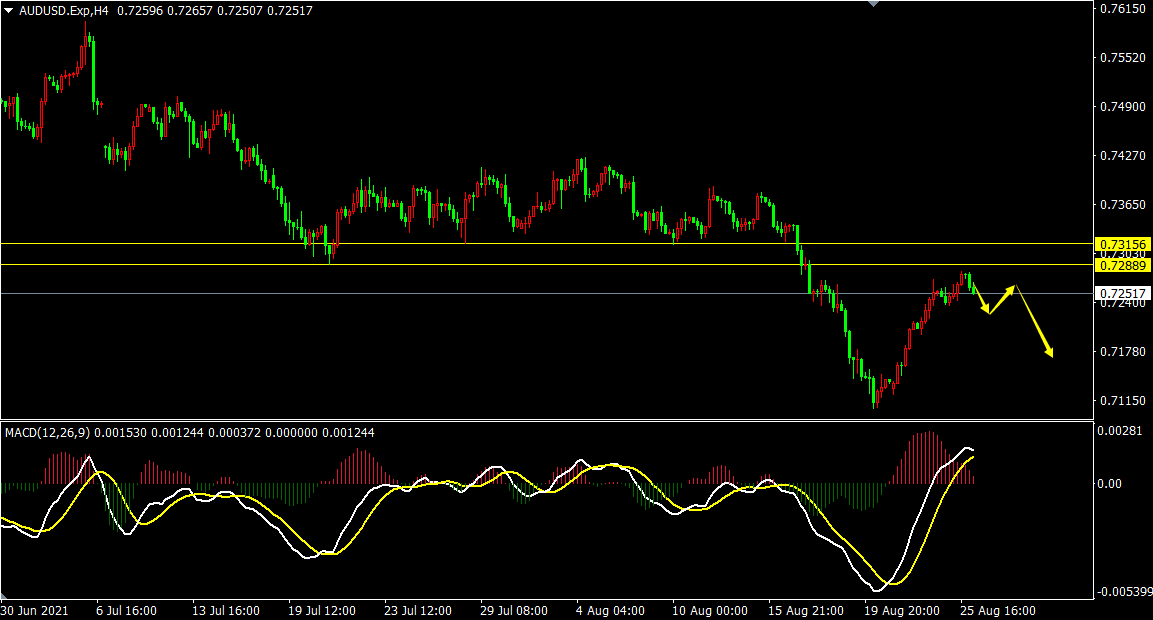The image size is (1153, 620).
Task: Click the MACD scale value -0.005399
Action: (1124, 591)
